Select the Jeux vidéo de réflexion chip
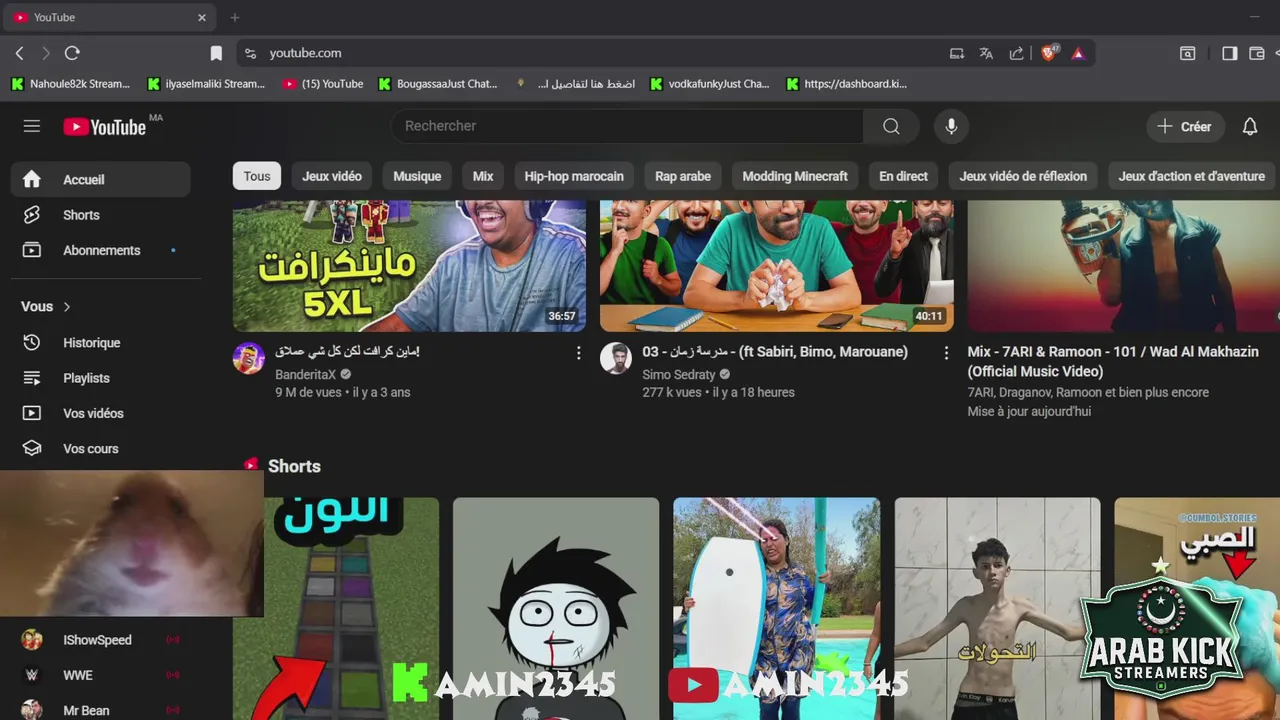Viewport: 1280px width, 720px height. pyautogui.click(x=1023, y=176)
